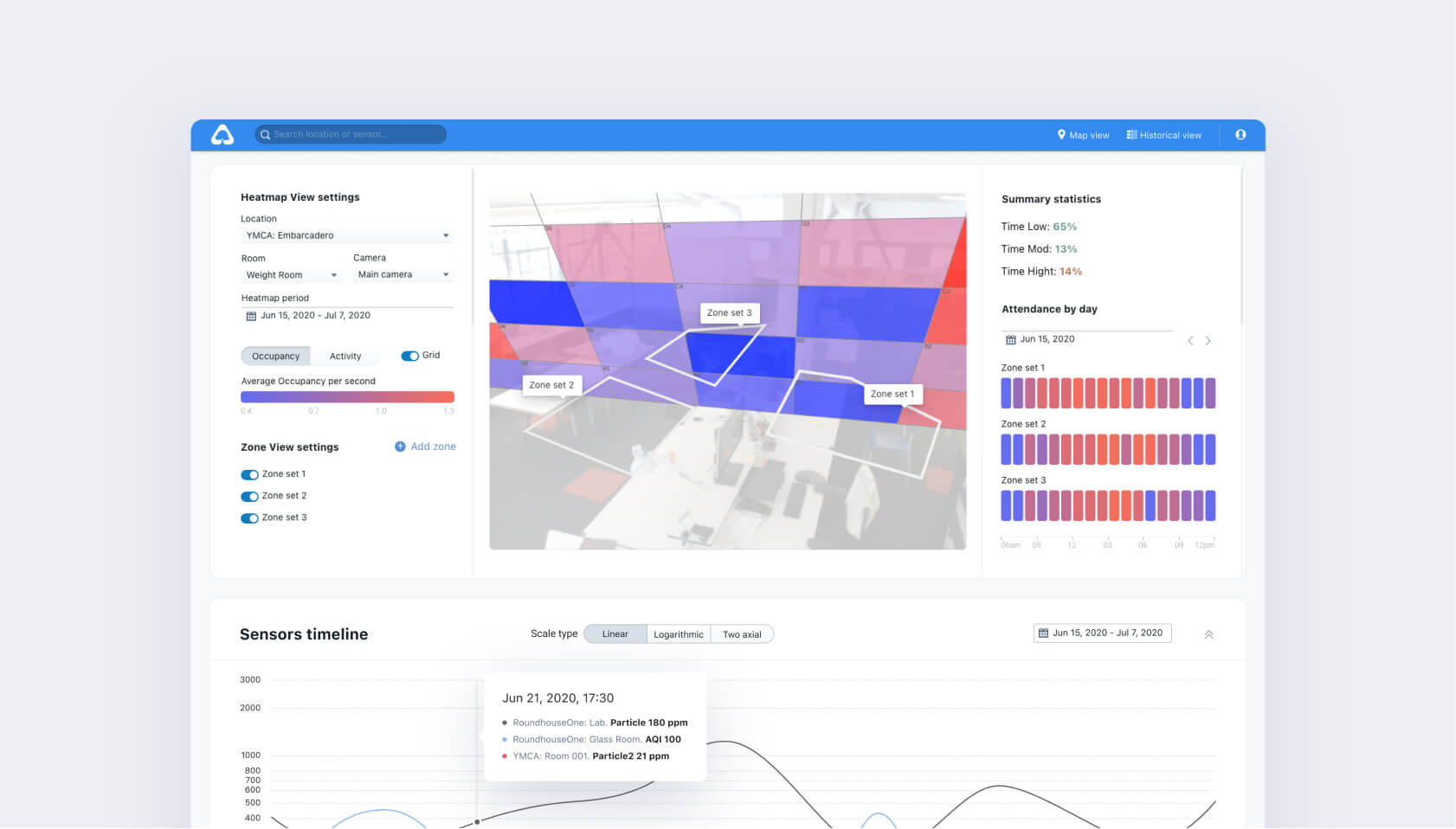Click the search magnifier icon
The width and height of the screenshot is (1456, 829).
266,134
